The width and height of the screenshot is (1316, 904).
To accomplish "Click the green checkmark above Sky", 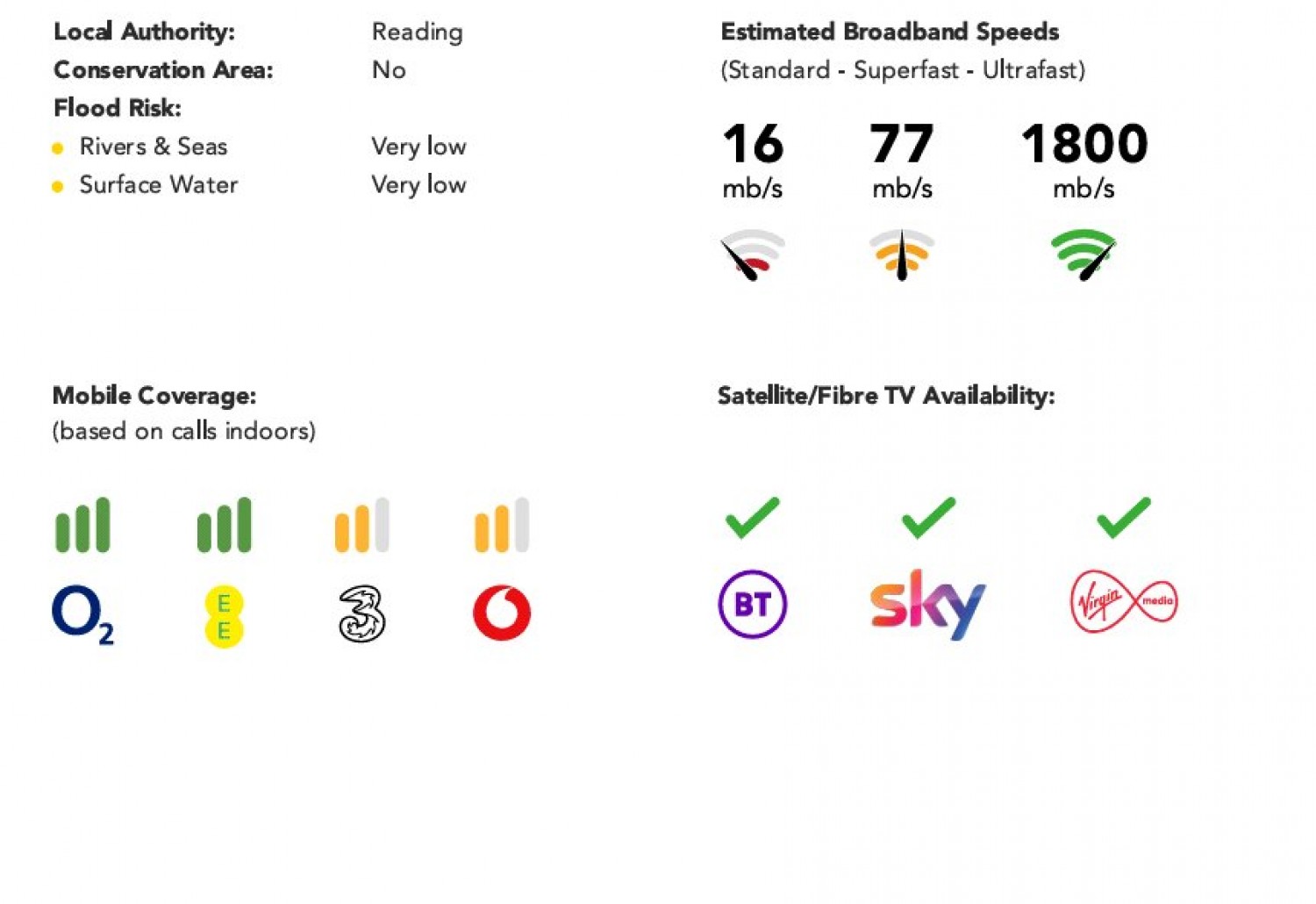I will coord(928,518).
